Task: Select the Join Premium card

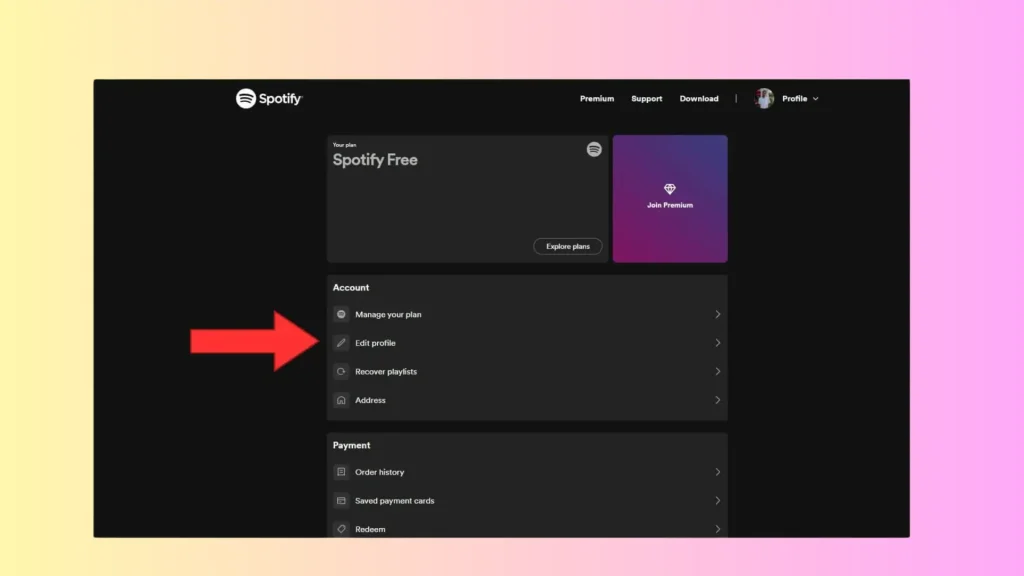Action: [x=669, y=198]
